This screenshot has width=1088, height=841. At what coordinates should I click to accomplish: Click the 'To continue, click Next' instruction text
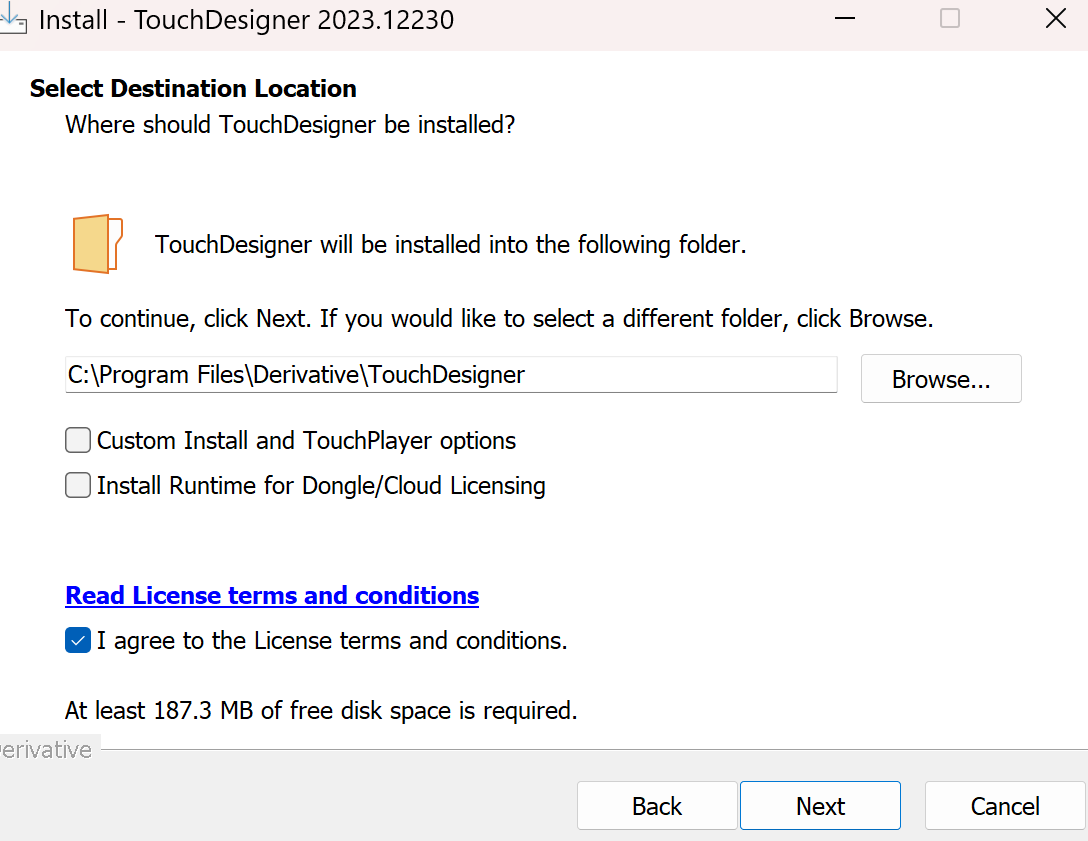click(x=498, y=319)
